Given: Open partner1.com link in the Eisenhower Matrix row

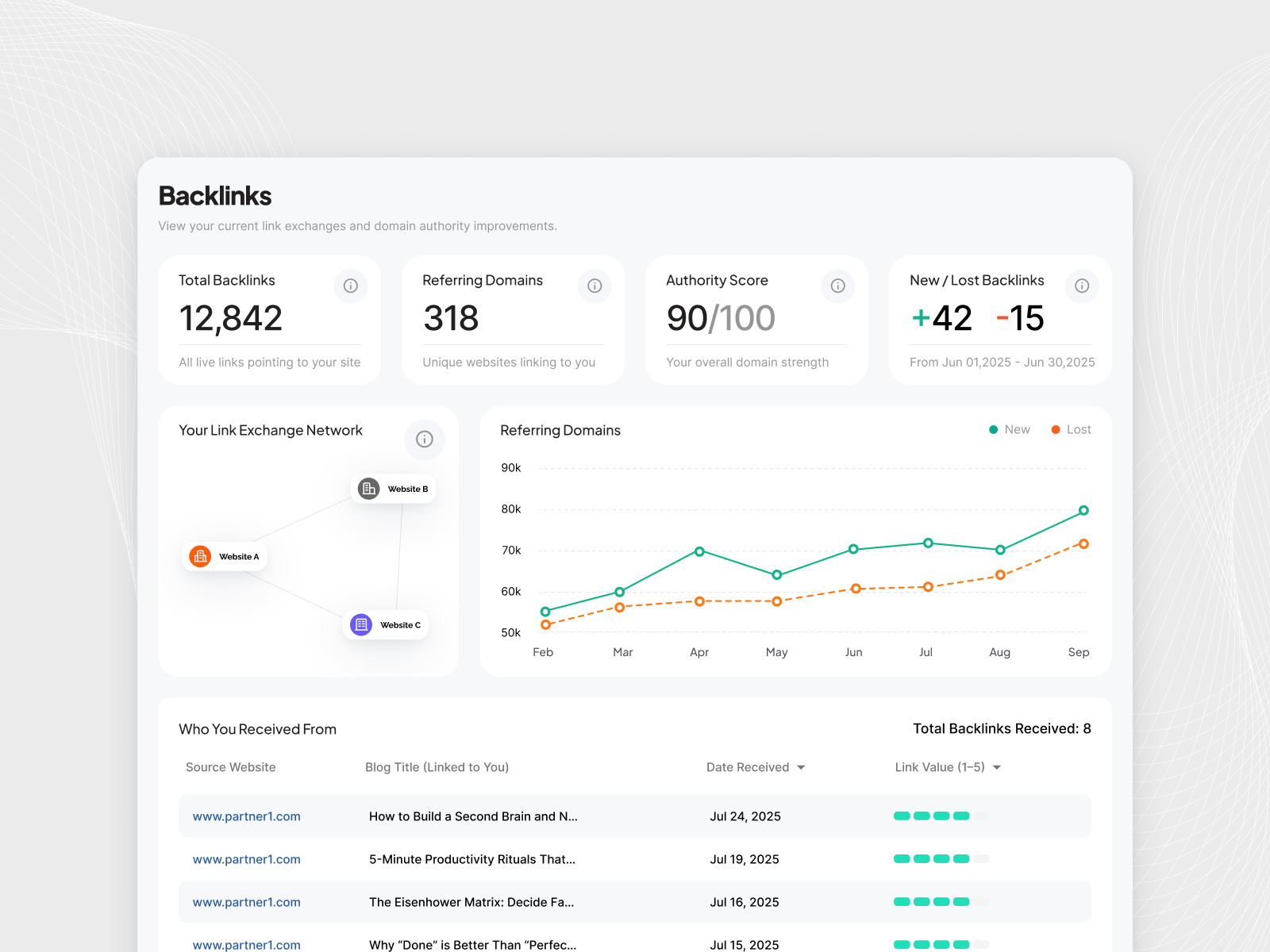Looking at the screenshot, I should [x=246, y=902].
